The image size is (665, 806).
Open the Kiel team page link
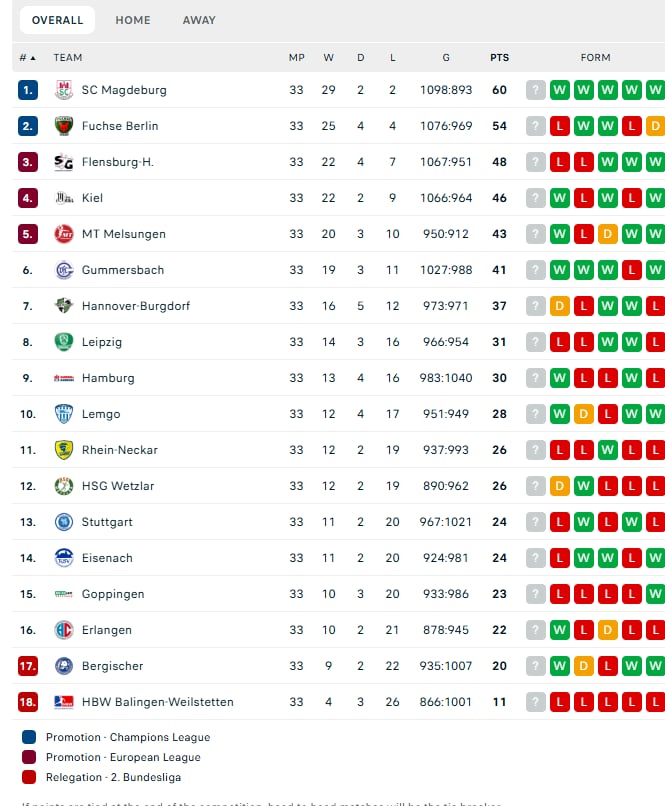(x=93, y=198)
